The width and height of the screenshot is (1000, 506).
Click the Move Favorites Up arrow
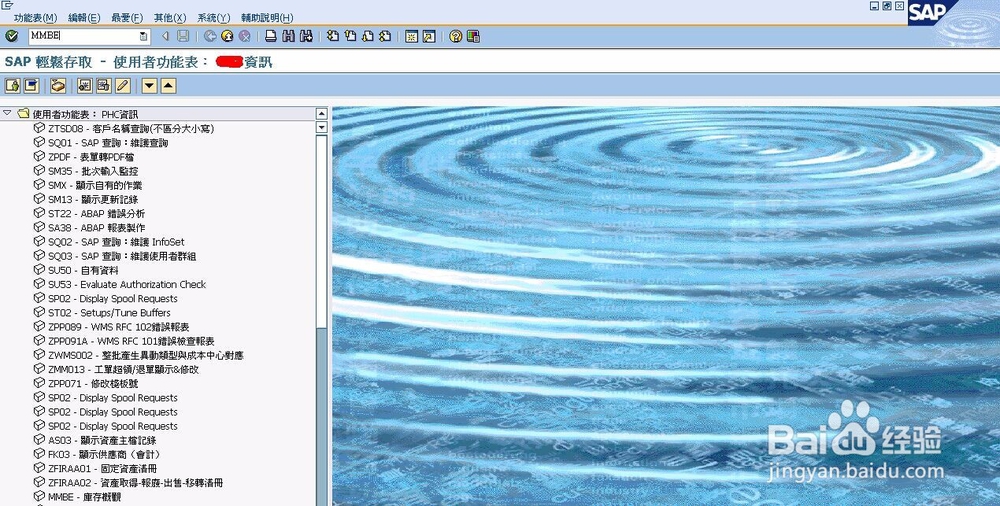tap(168, 86)
